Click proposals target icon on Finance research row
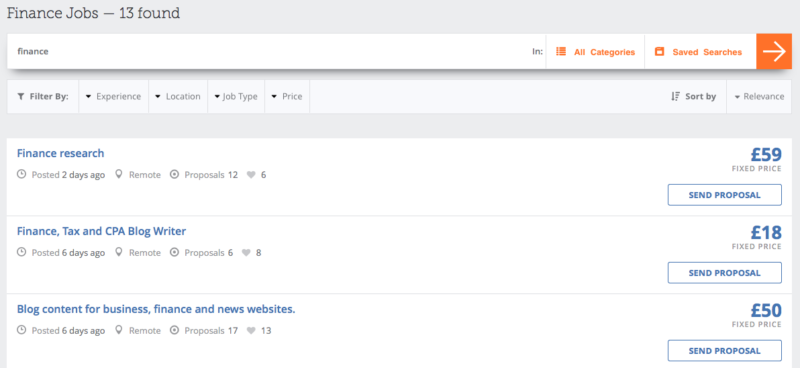Viewport: 800px width, 368px height. 174,175
